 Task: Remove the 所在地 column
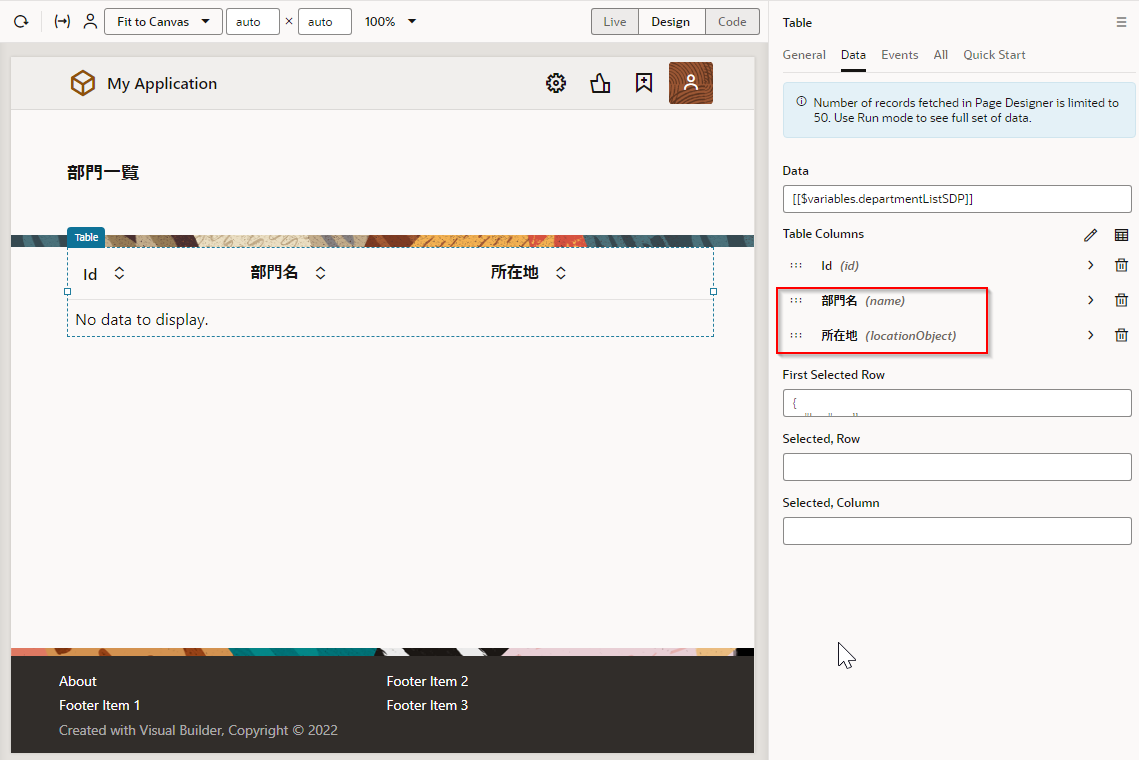(x=1121, y=335)
